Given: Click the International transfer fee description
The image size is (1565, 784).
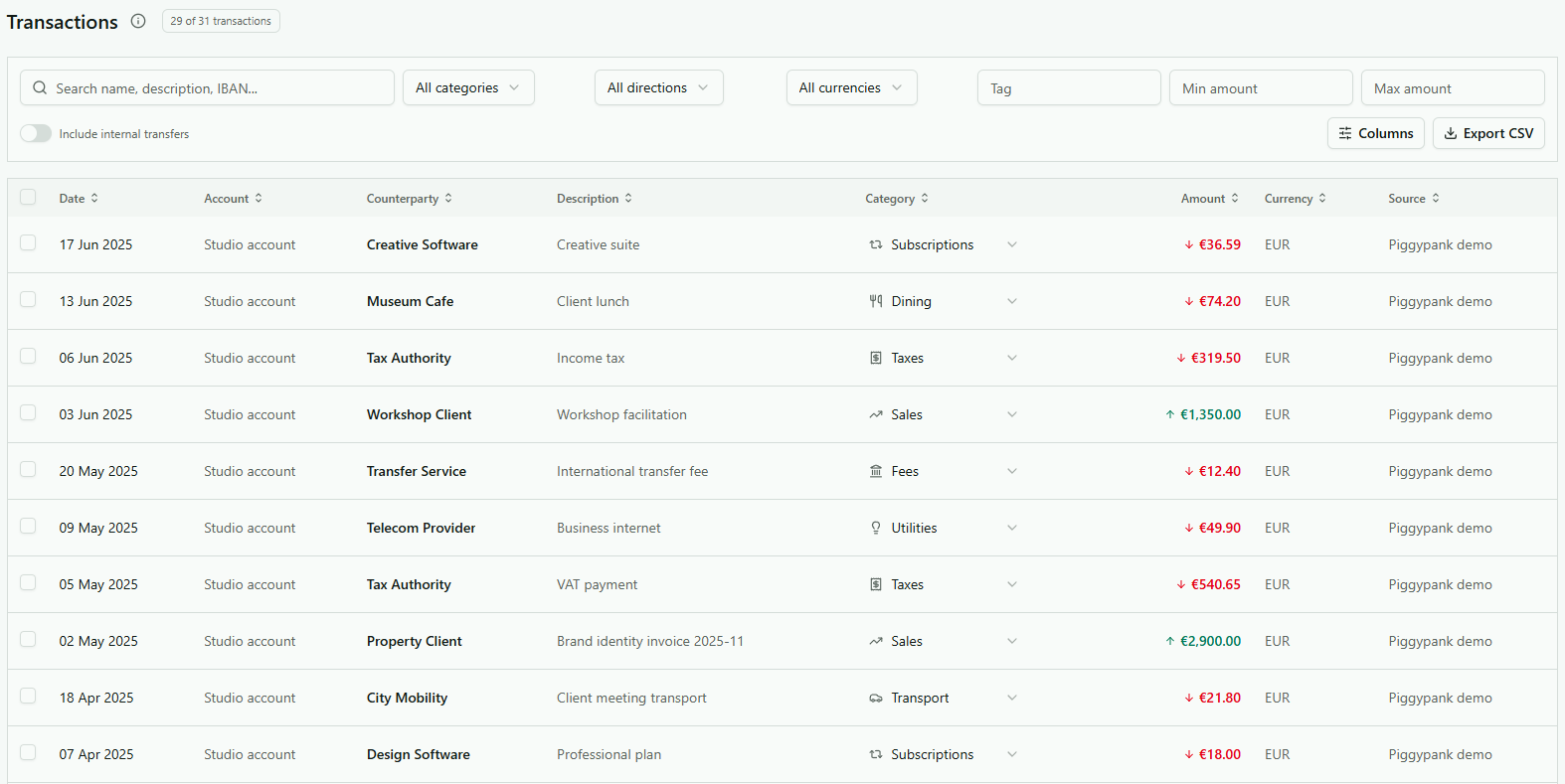Looking at the screenshot, I should click(632, 471).
